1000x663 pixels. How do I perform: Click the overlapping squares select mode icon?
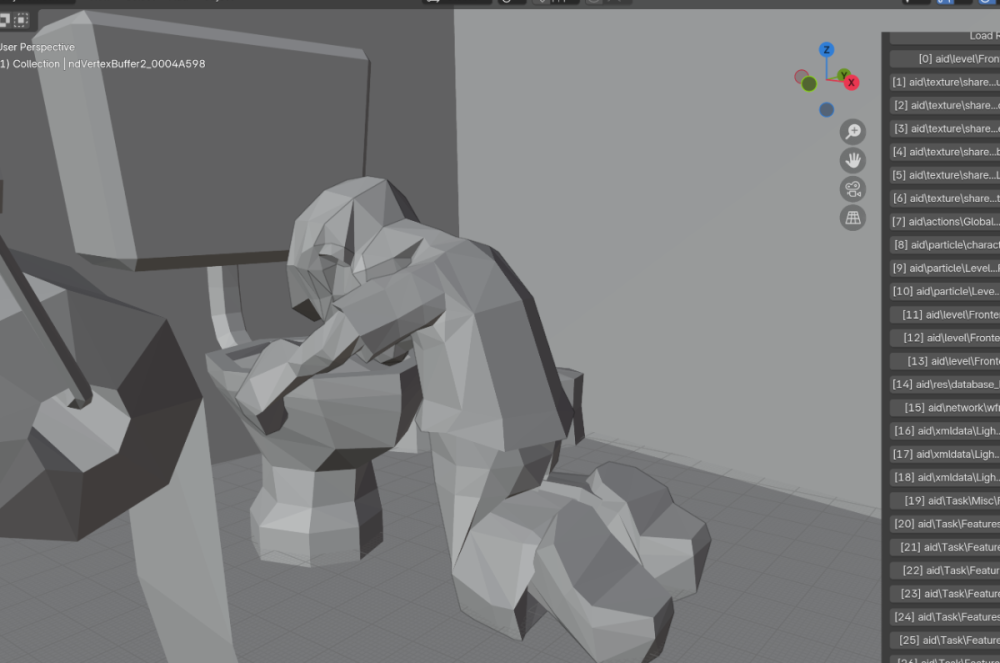tap(4, 20)
